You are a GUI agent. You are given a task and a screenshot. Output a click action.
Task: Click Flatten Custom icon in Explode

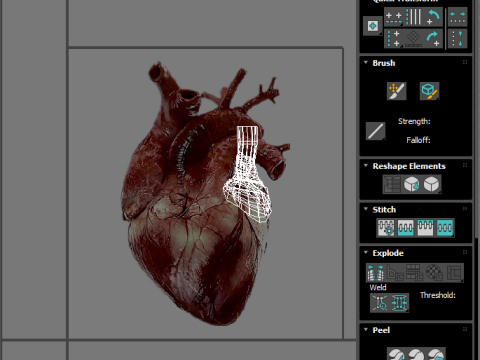454,273
